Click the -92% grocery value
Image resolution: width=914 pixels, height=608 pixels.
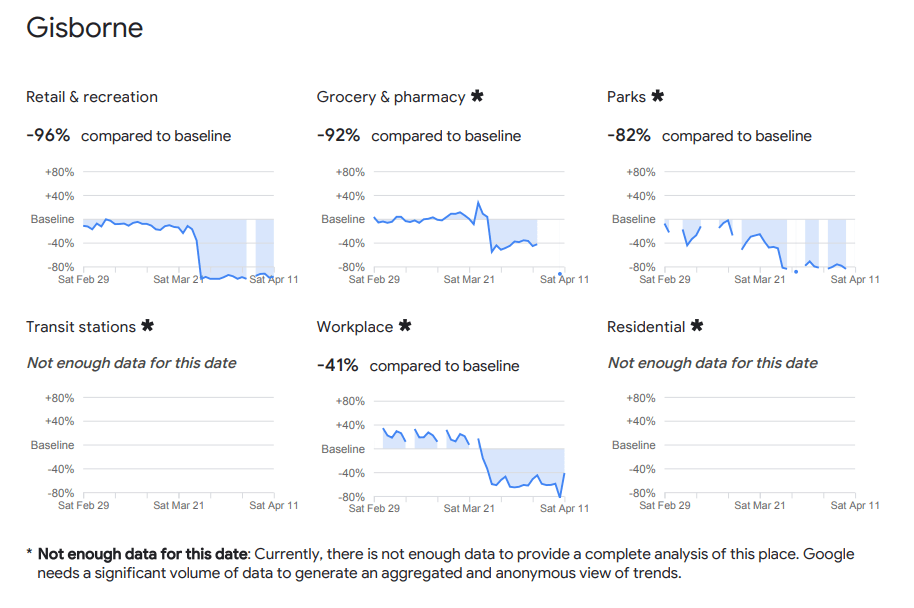click(338, 135)
